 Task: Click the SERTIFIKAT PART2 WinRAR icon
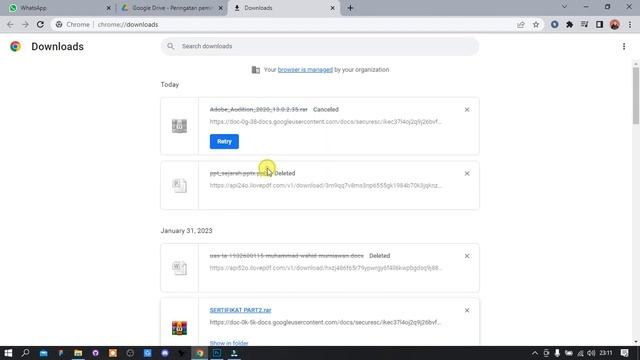pos(179,328)
